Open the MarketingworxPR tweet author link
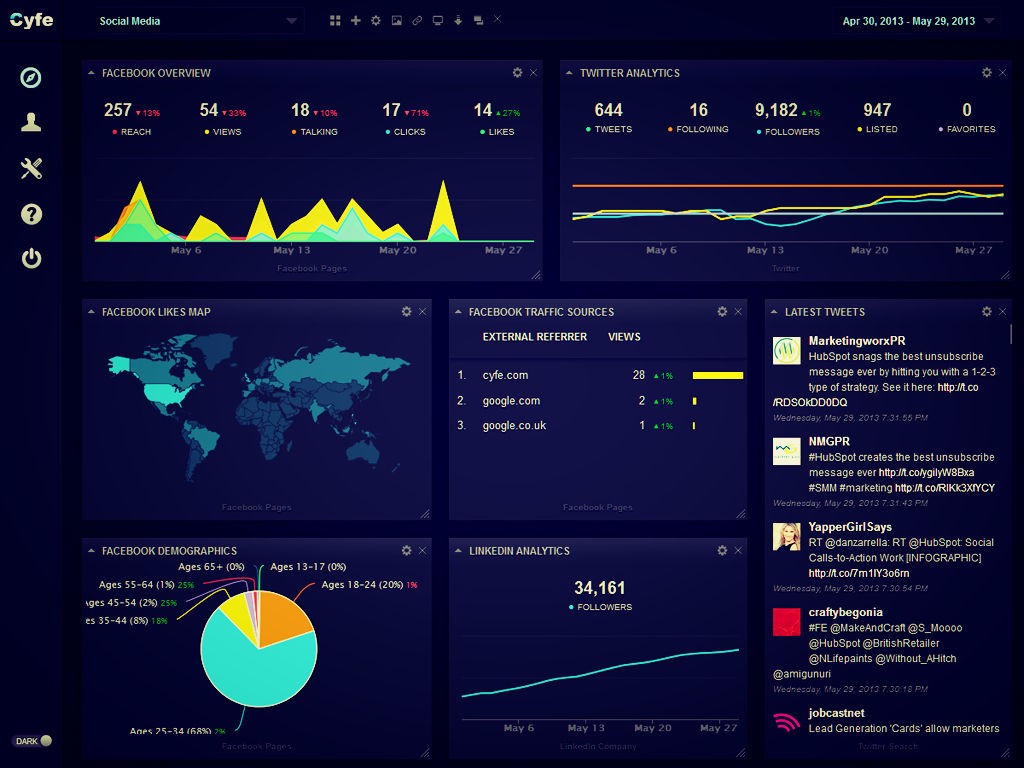Image resolution: width=1024 pixels, height=768 pixels. (x=857, y=340)
